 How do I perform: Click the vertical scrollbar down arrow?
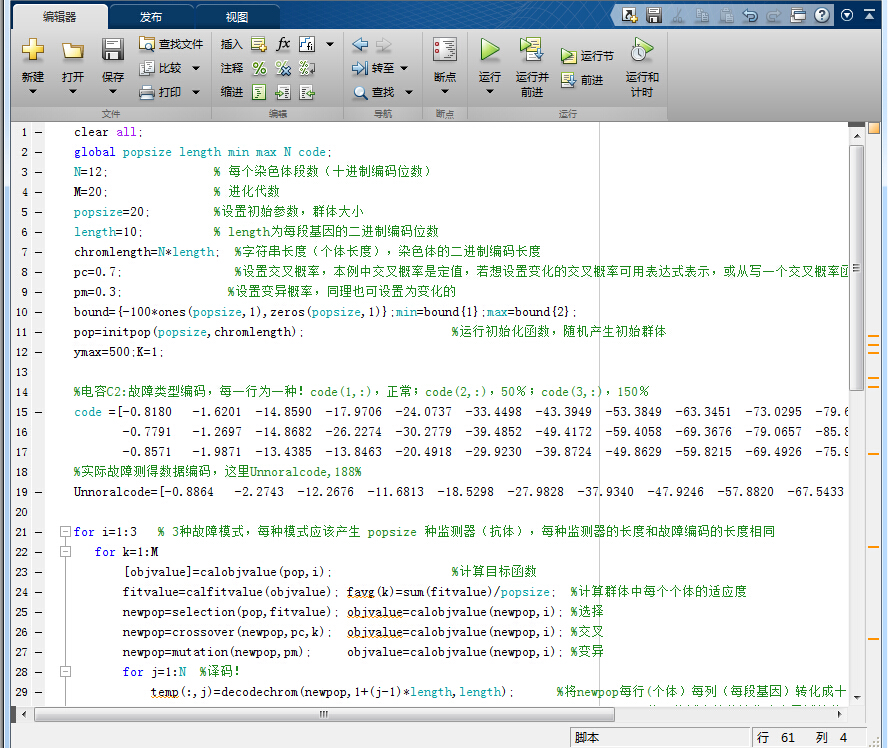tap(857, 697)
